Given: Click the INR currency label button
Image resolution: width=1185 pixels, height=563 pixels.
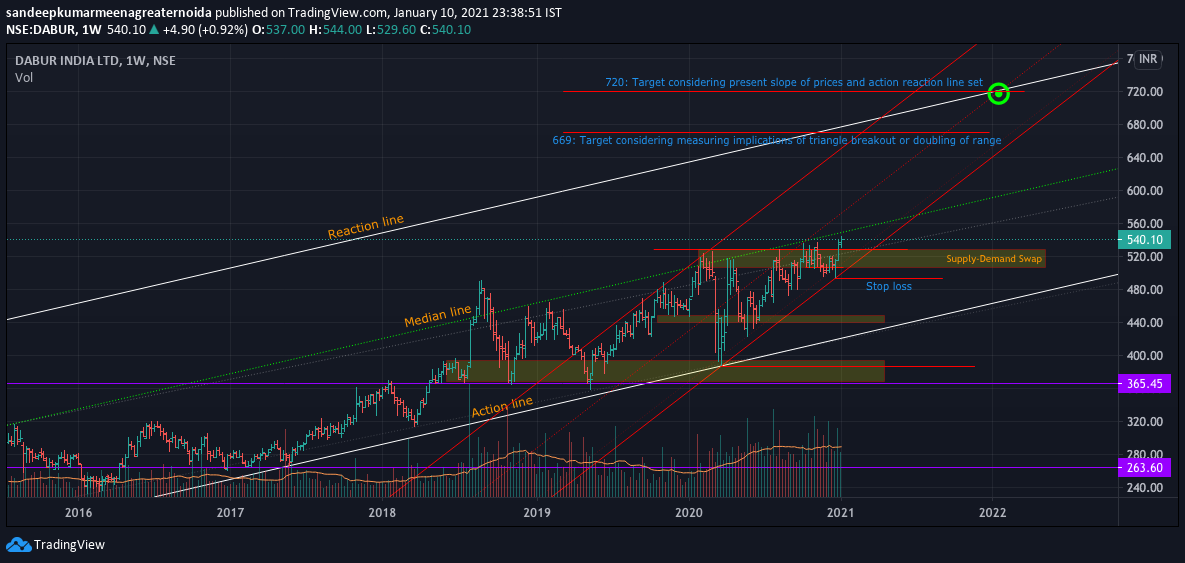Looking at the screenshot, I should (x=1149, y=59).
